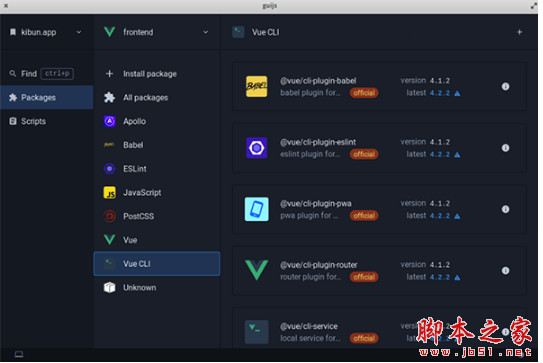Click upgrade arrow for cli-plugin-router

point(457,277)
